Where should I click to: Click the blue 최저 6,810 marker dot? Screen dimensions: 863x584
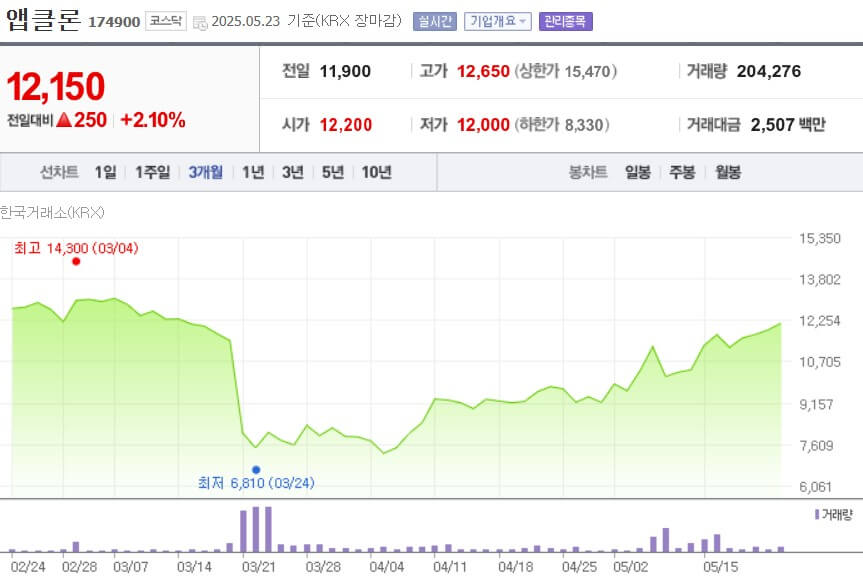click(258, 468)
